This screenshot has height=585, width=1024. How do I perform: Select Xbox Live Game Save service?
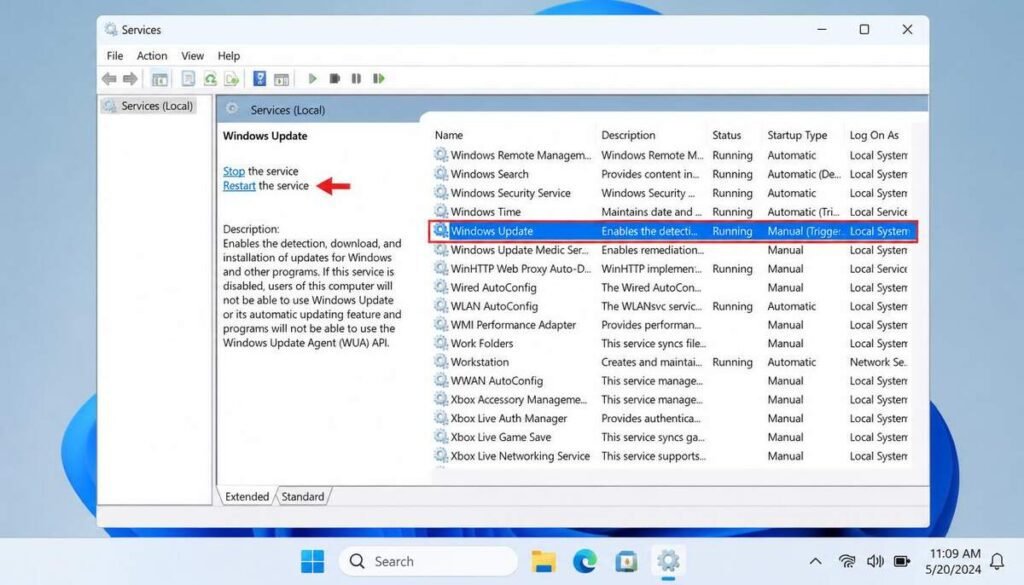pos(671,437)
